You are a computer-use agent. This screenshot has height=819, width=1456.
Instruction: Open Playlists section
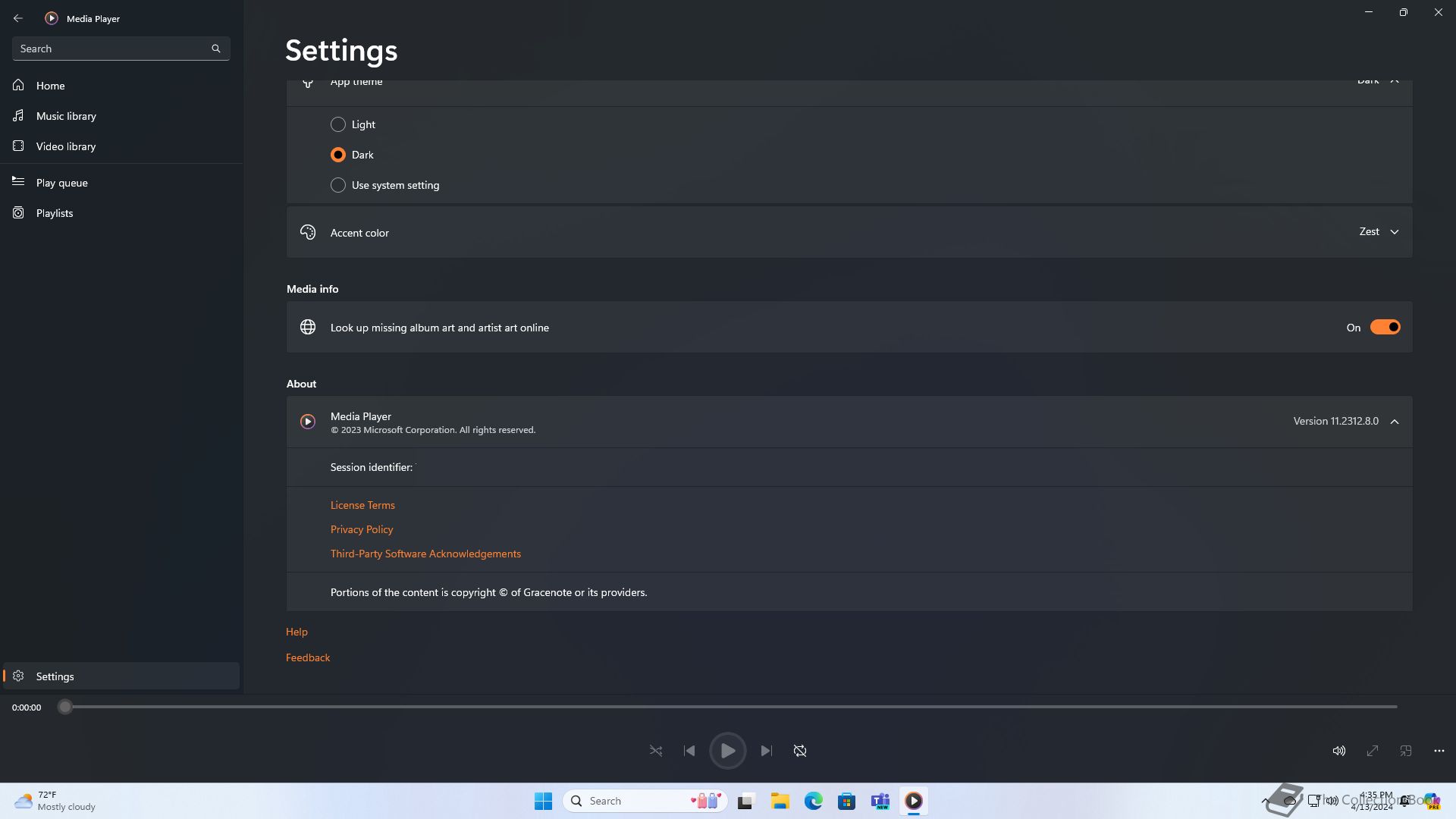click(121, 213)
